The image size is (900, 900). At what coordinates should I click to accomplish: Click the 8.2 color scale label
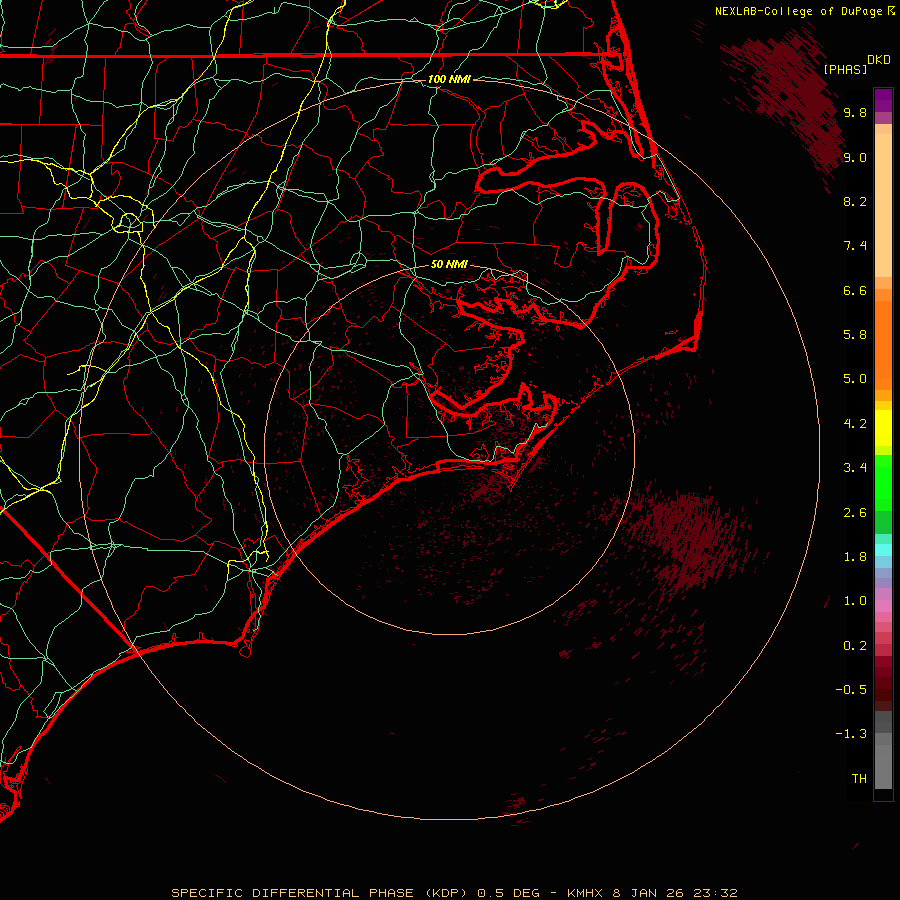click(855, 201)
